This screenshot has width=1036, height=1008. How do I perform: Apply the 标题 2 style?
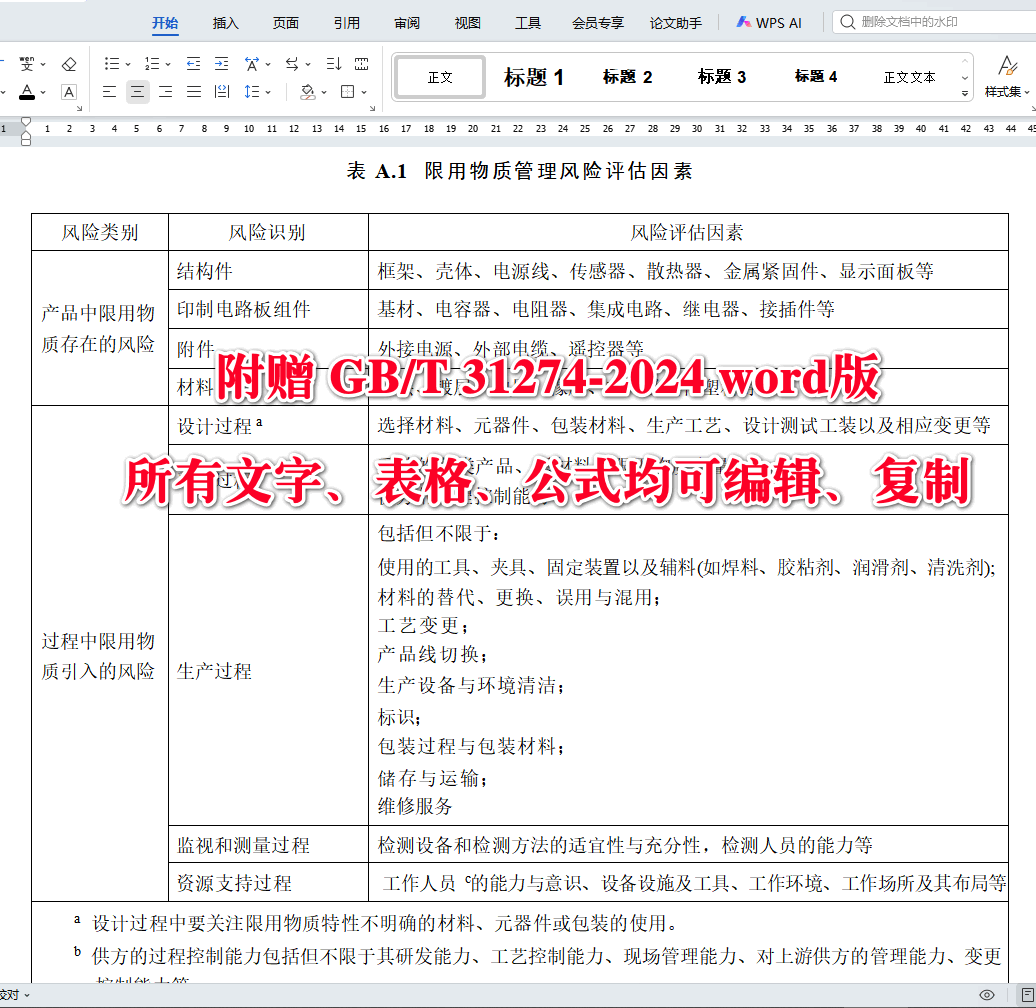pyautogui.click(x=628, y=77)
